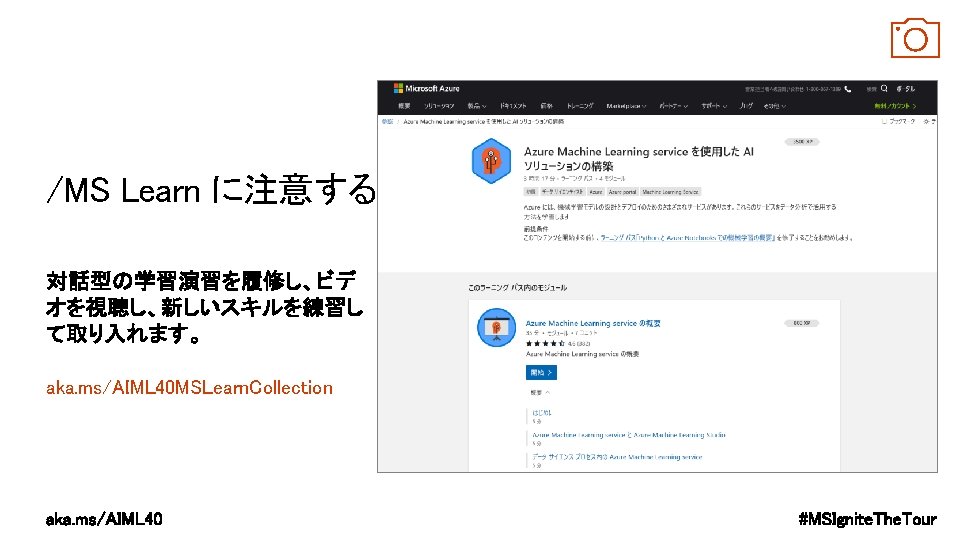Click the Azure portal tag
This screenshot has height=540, width=960.
tap(622, 192)
